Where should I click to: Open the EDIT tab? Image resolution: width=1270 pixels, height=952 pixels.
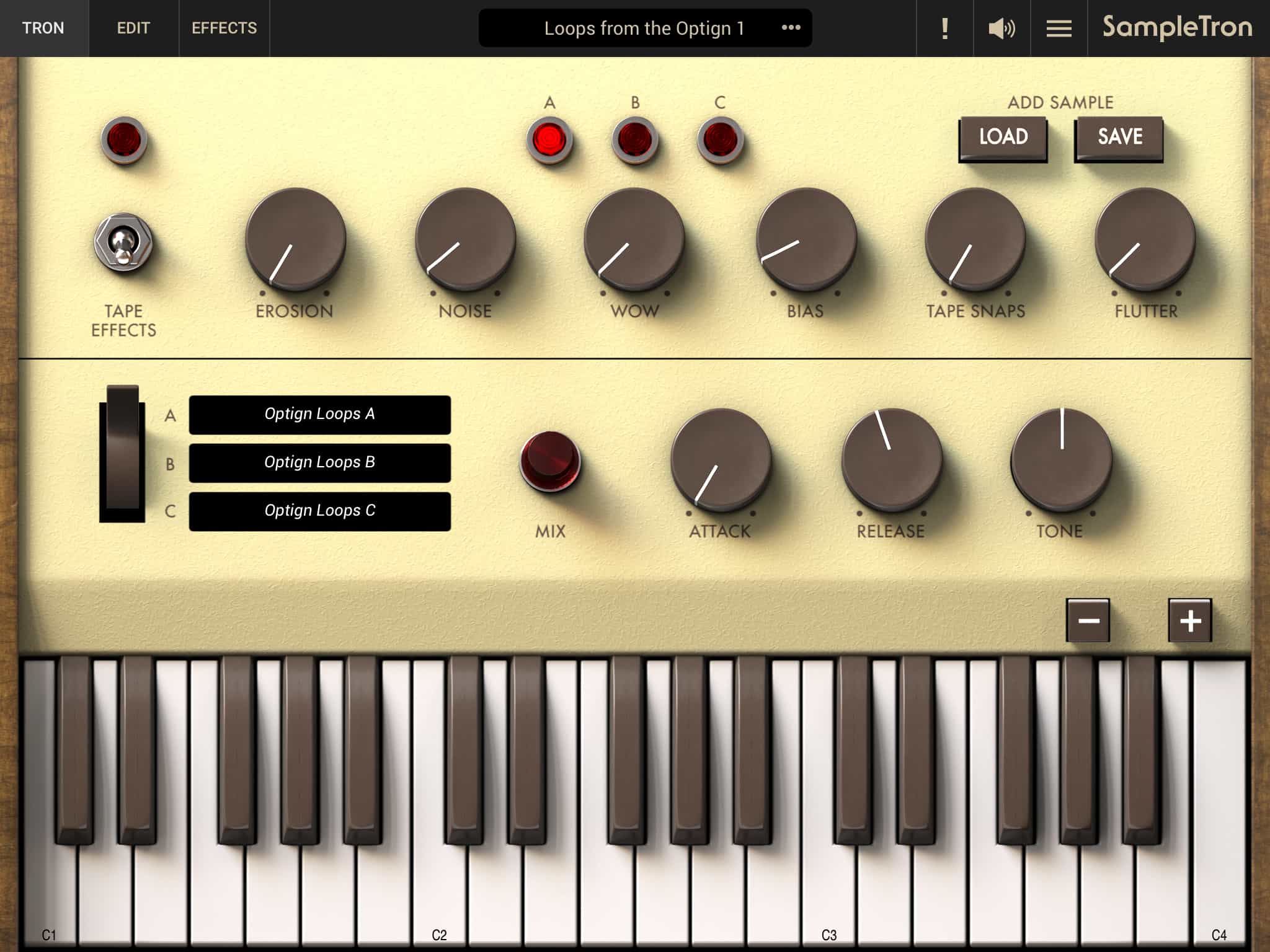(x=133, y=28)
